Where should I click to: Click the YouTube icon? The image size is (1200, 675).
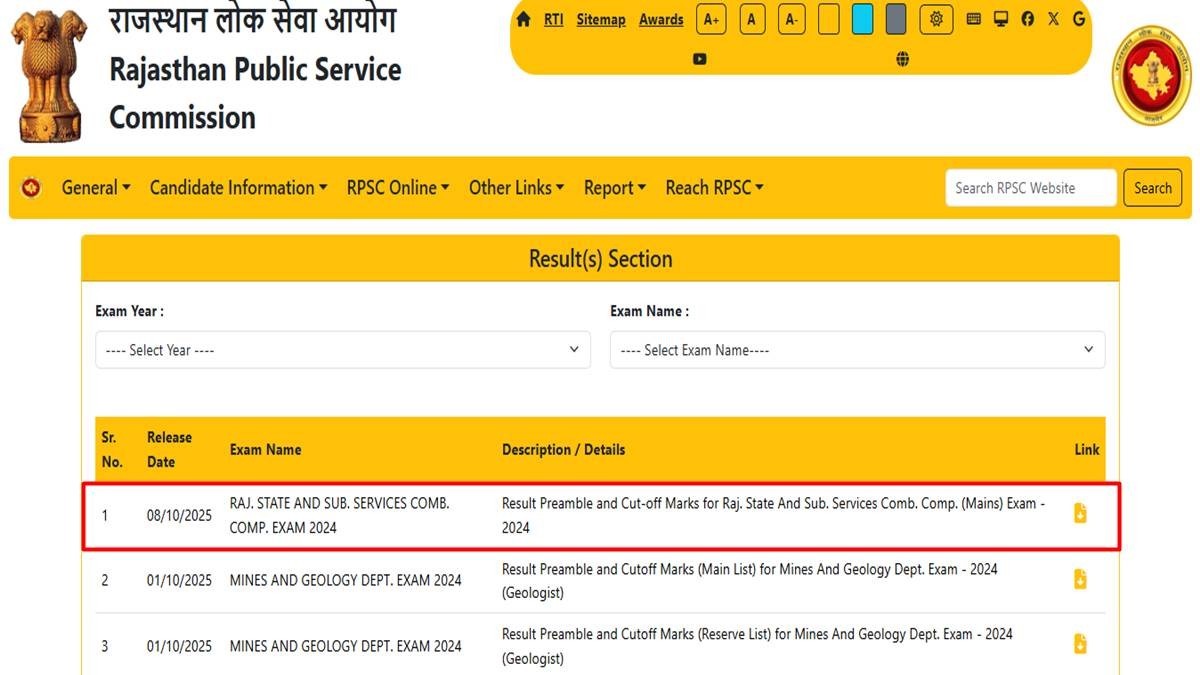(699, 59)
